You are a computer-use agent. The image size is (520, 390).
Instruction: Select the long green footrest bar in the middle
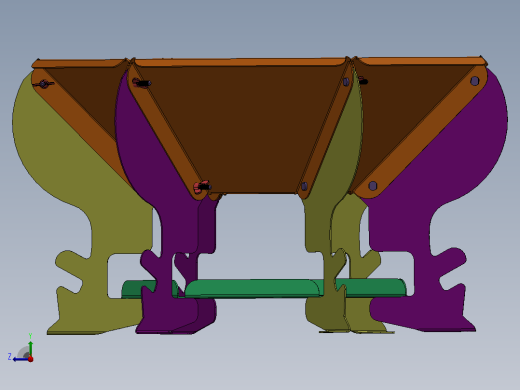coord(253,288)
